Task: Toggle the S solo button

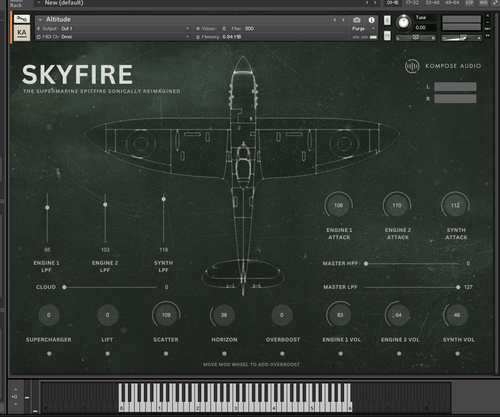Action: (387, 20)
